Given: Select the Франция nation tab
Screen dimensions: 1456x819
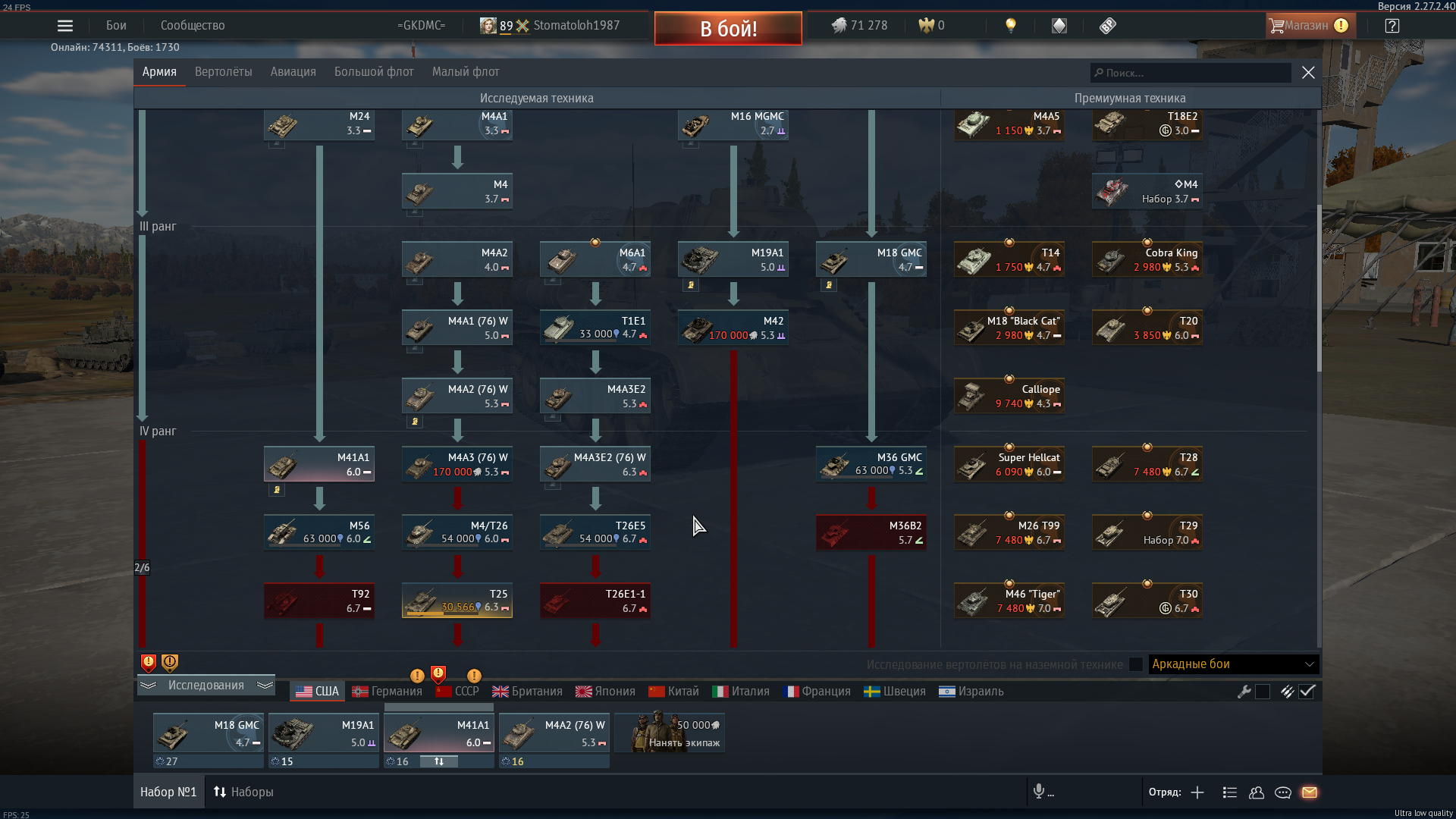Looking at the screenshot, I should 817,692.
